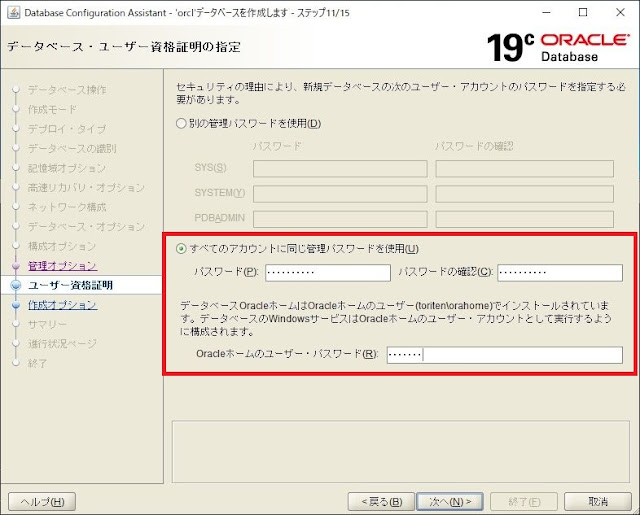Click the step bullet icon beside ユーザー資格証明

coord(16,285)
